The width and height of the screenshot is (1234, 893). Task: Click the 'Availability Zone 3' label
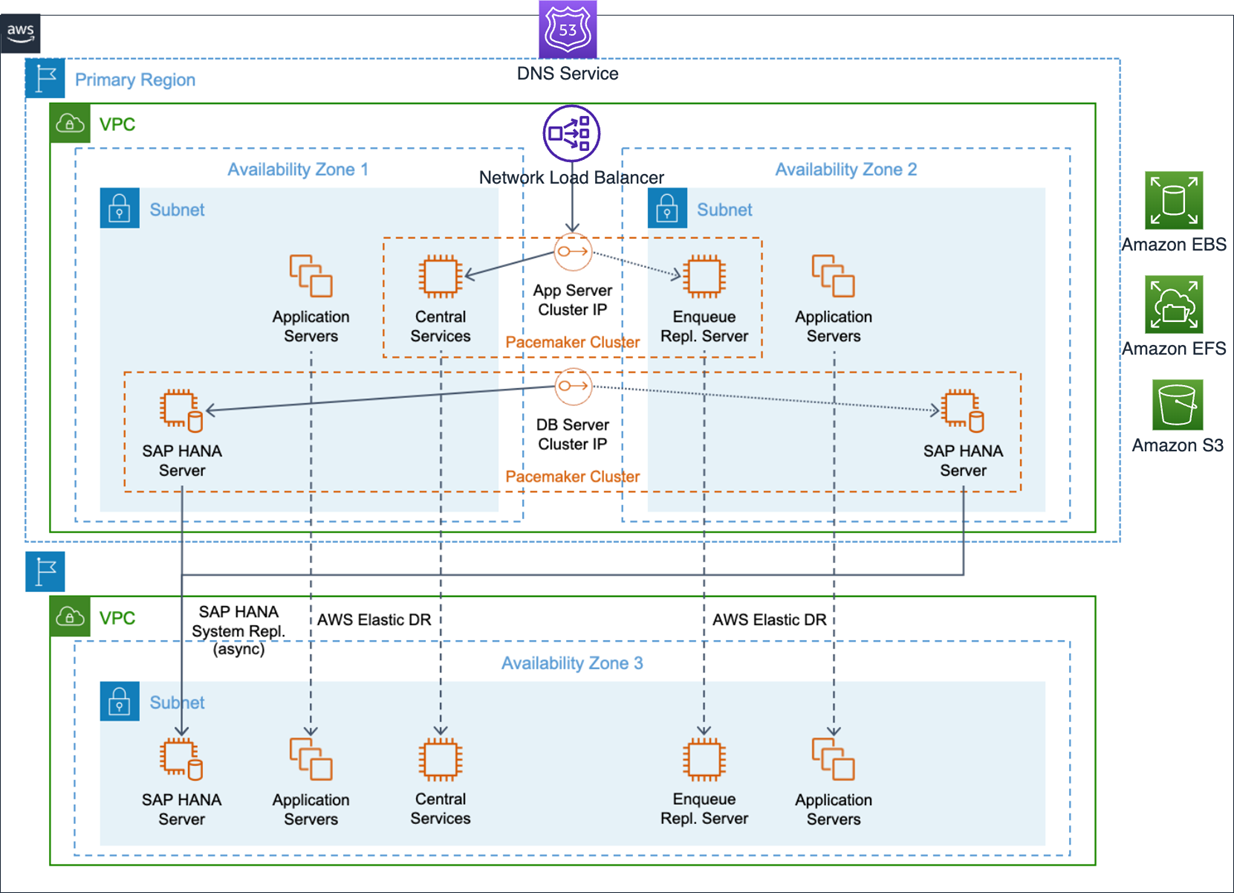pos(572,663)
